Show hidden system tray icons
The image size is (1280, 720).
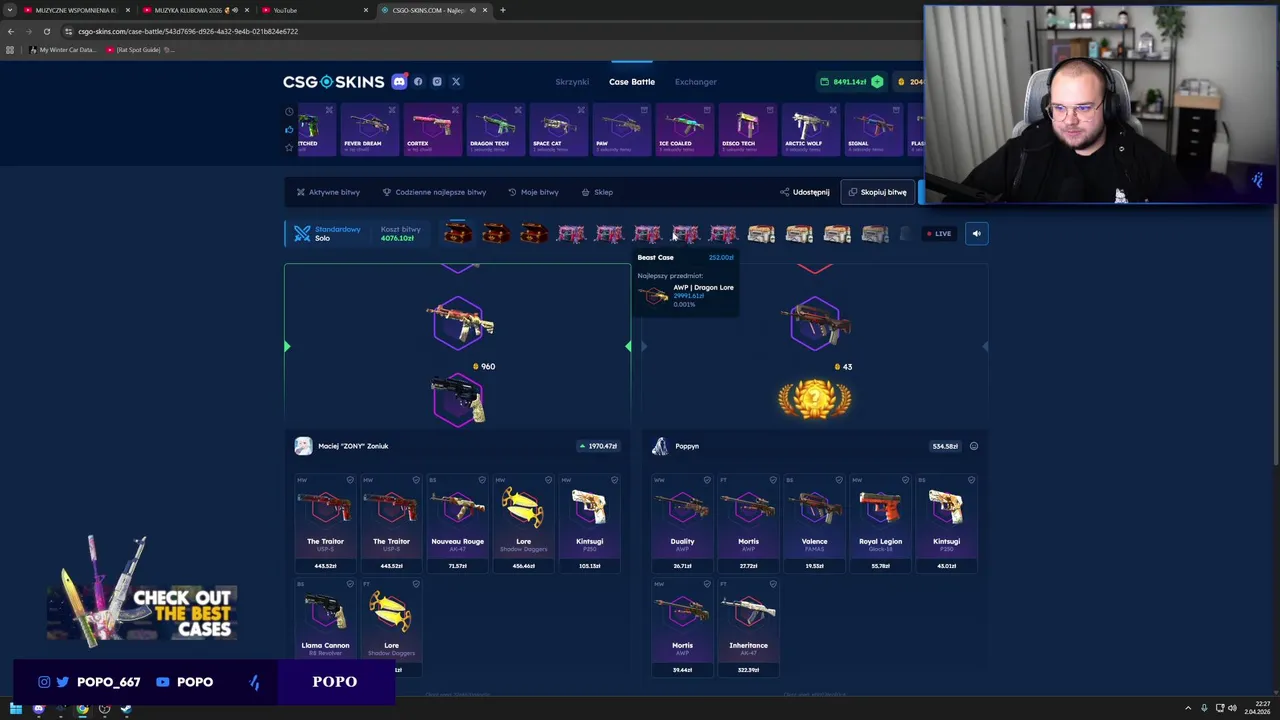[1190, 709]
